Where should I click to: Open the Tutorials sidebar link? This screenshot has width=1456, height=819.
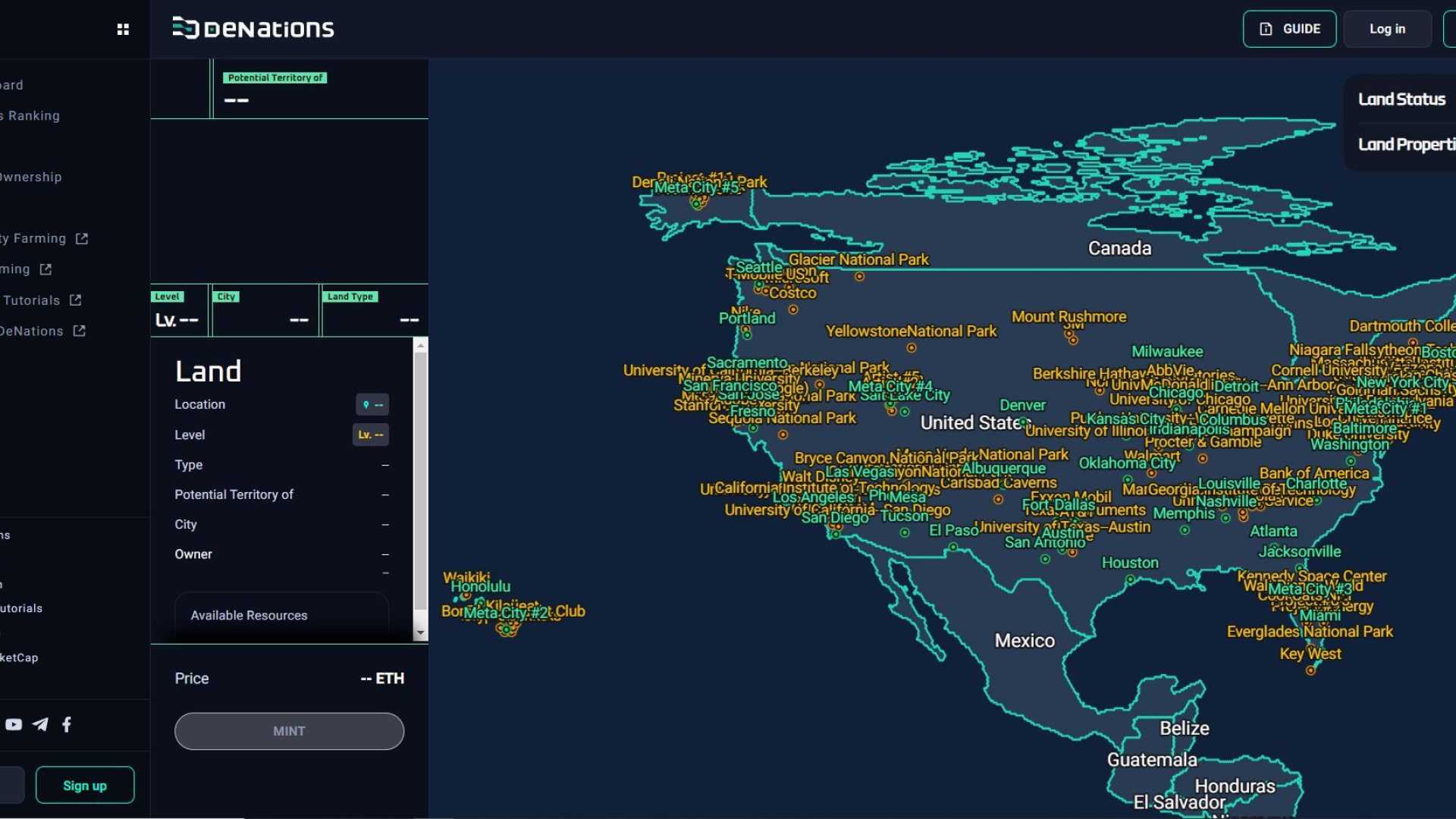coord(31,300)
